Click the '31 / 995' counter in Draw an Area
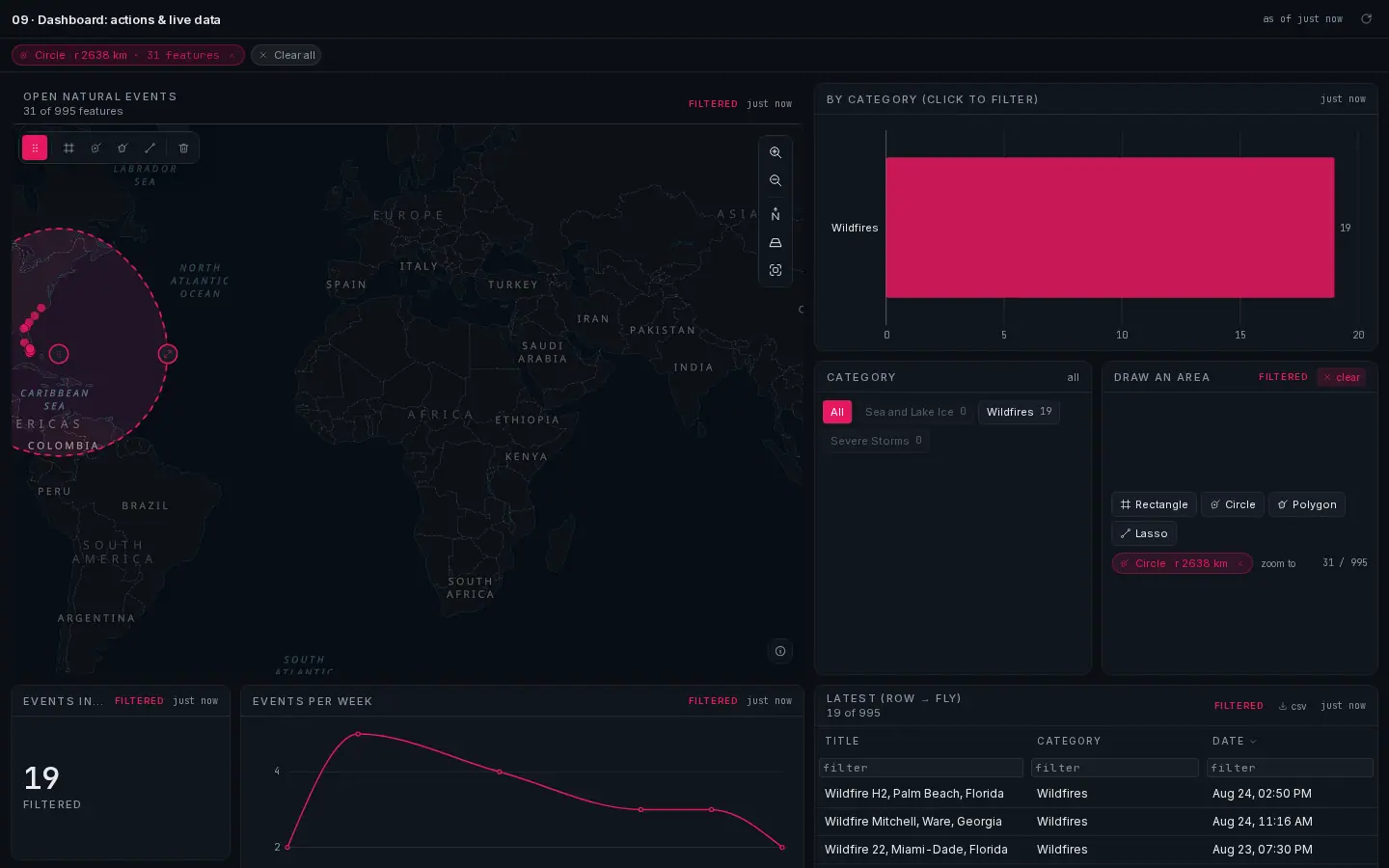The width and height of the screenshot is (1389, 868). pos(1345,562)
